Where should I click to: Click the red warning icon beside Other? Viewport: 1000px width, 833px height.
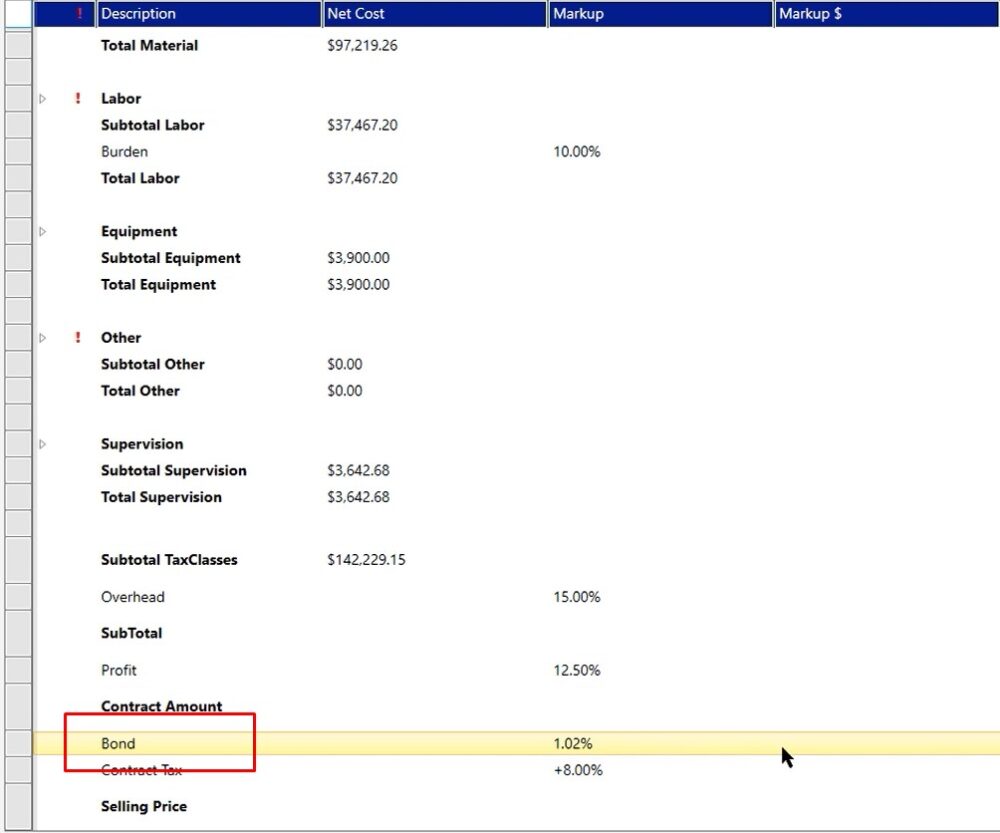click(79, 338)
